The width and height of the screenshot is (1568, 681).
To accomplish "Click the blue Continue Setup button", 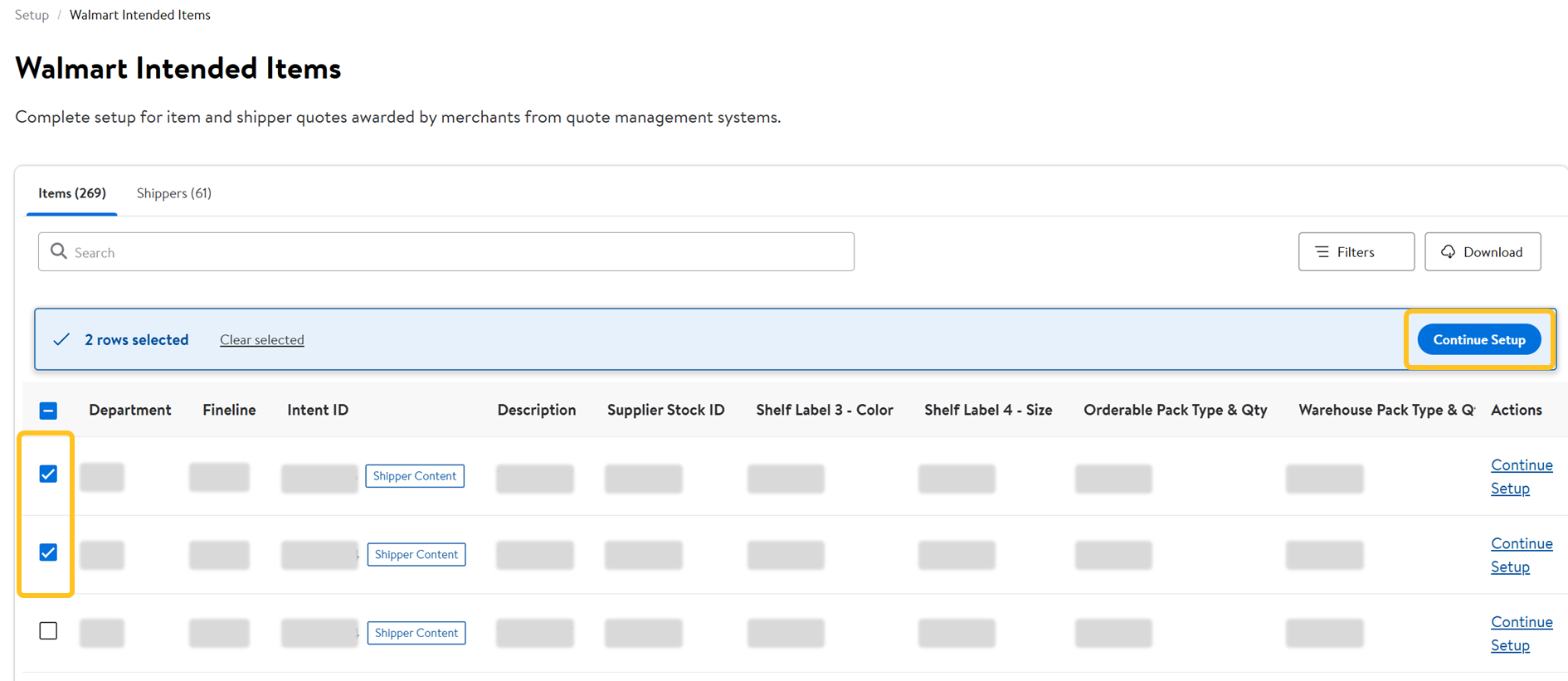I will coord(1479,339).
